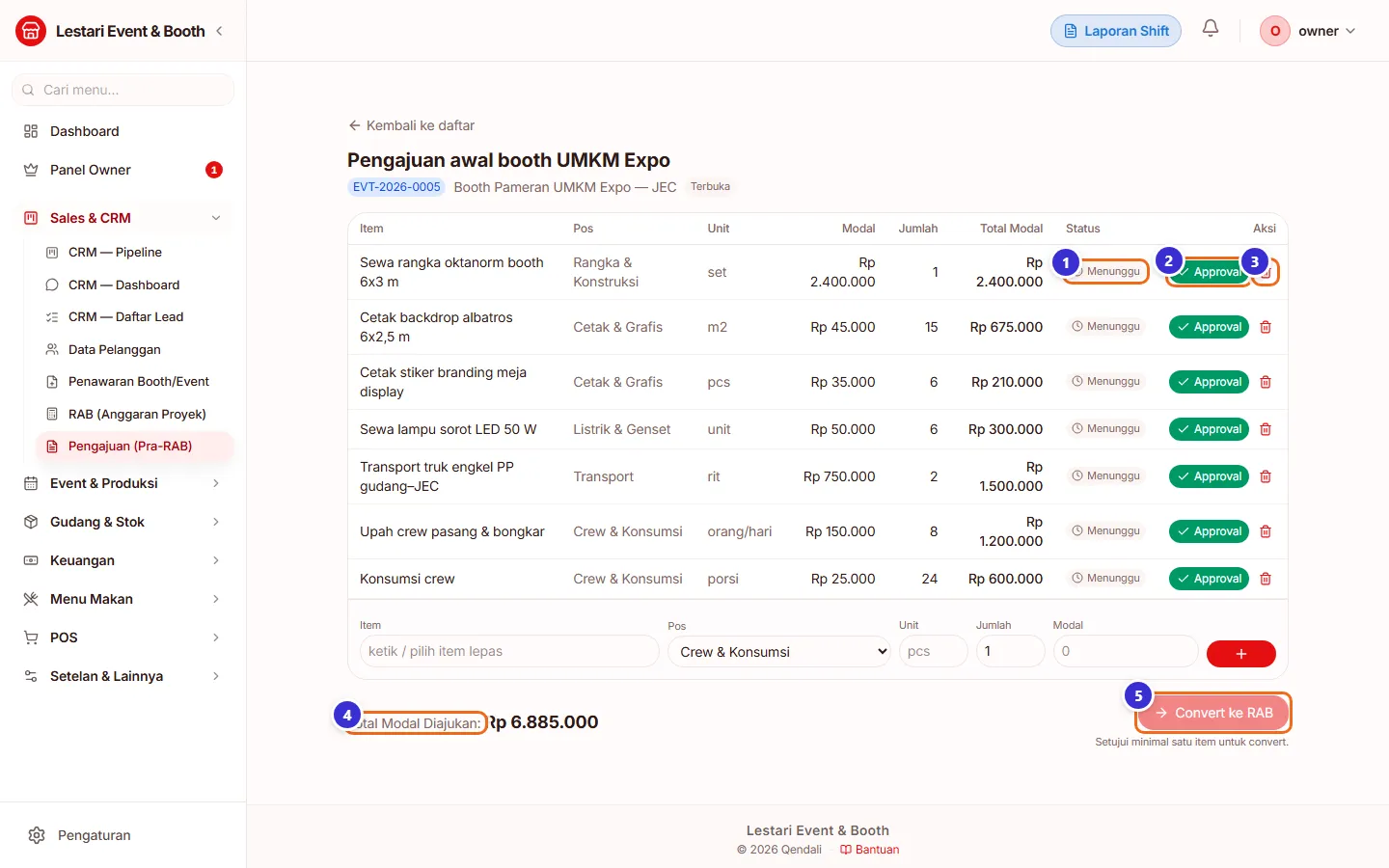
Task: Delete Transport truk engkel row
Action: [1266, 476]
